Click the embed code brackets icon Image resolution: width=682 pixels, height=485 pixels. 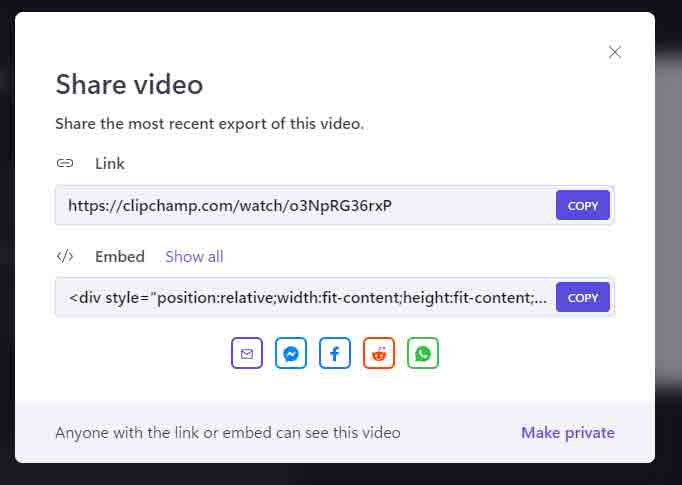(x=65, y=256)
